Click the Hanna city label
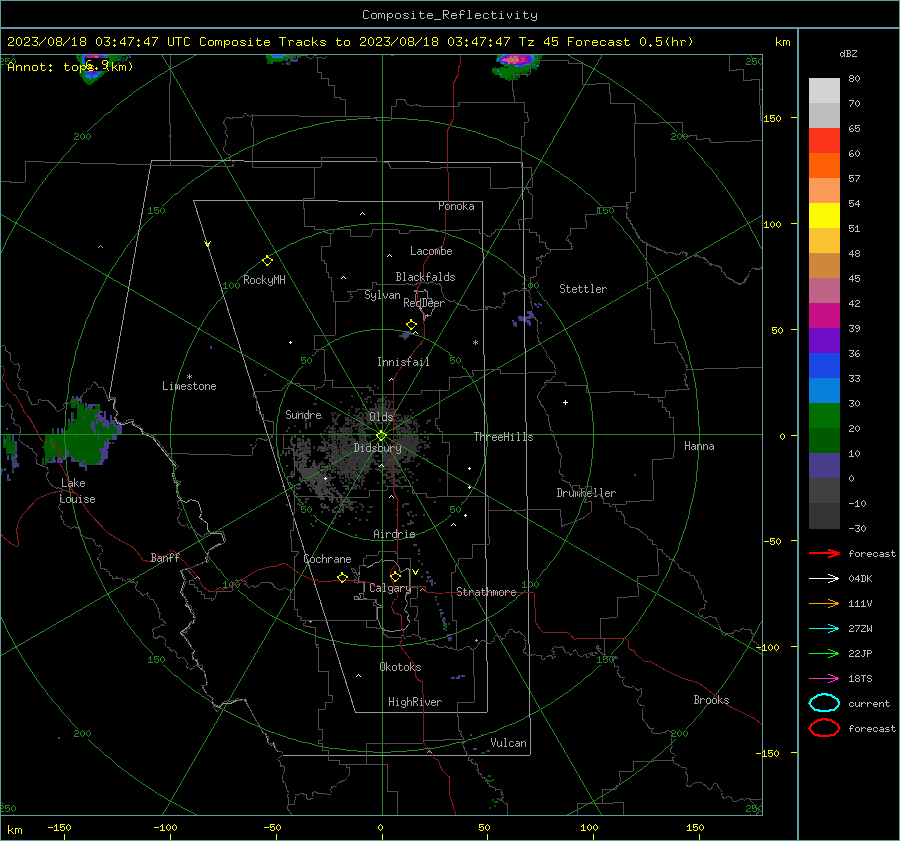The image size is (900, 841). tap(699, 446)
